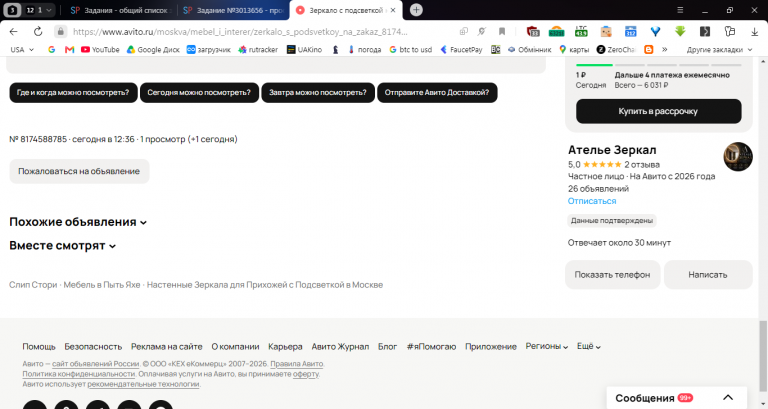Open the downloads arrow icon in the toolbar
This screenshot has width=768, height=409.
(x=754, y=31)
